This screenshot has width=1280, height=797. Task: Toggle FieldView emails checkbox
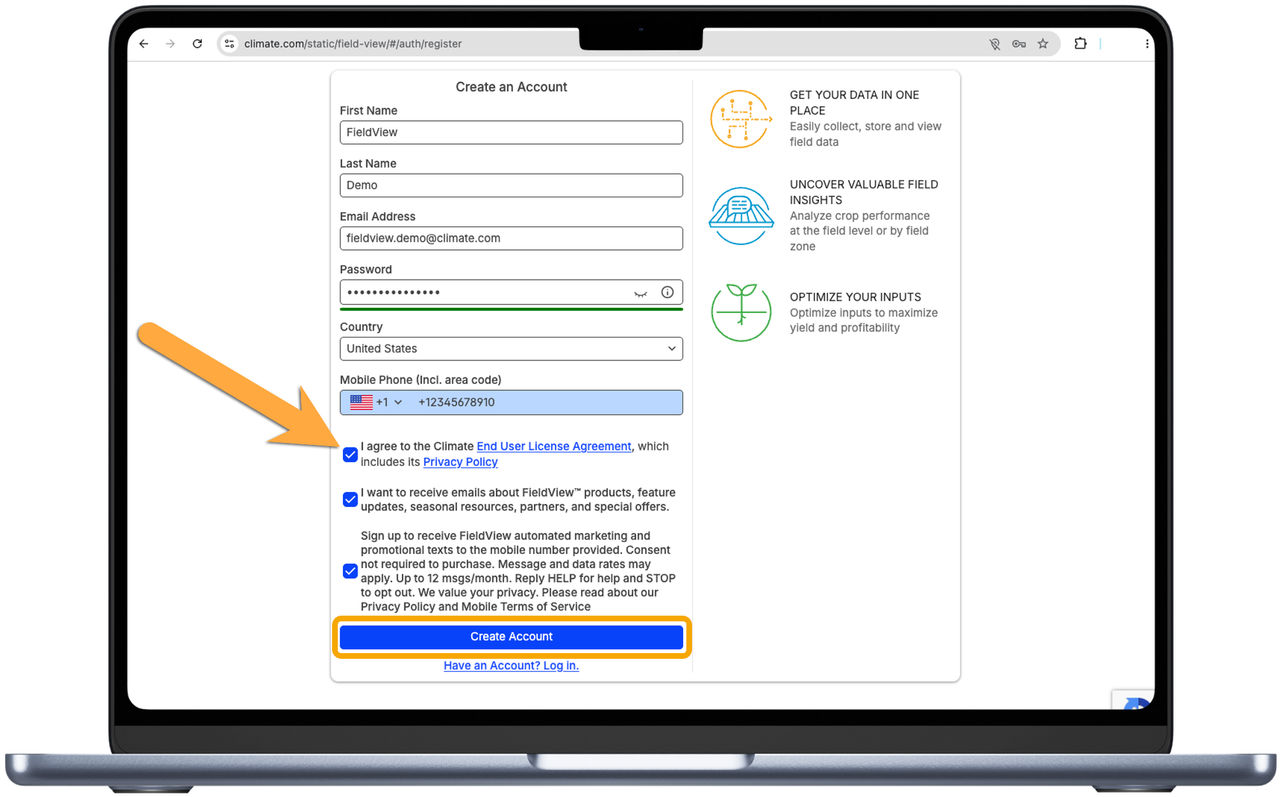point(350,500)
